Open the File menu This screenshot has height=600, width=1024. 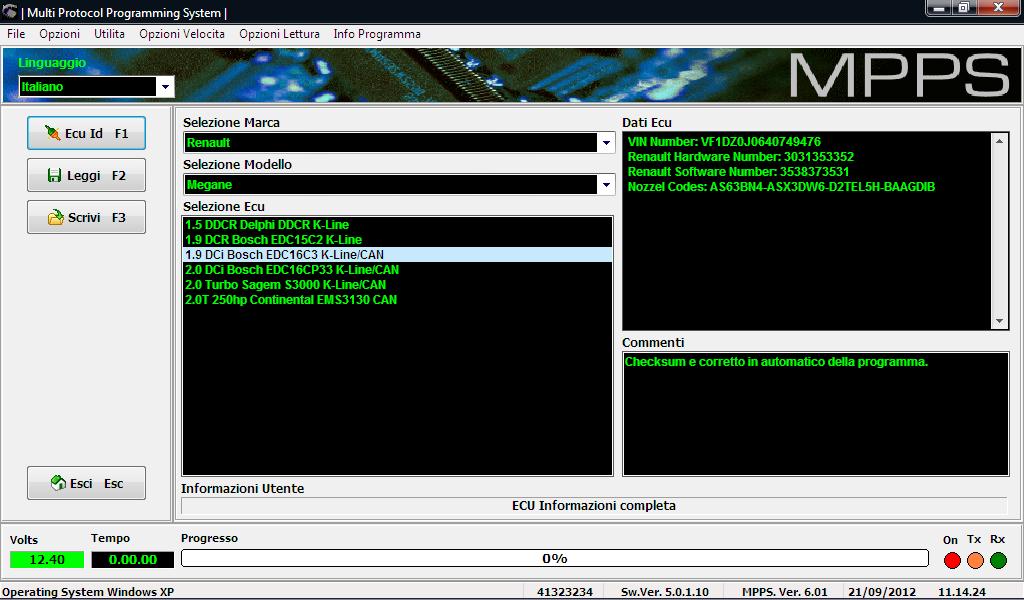[16, 34]
